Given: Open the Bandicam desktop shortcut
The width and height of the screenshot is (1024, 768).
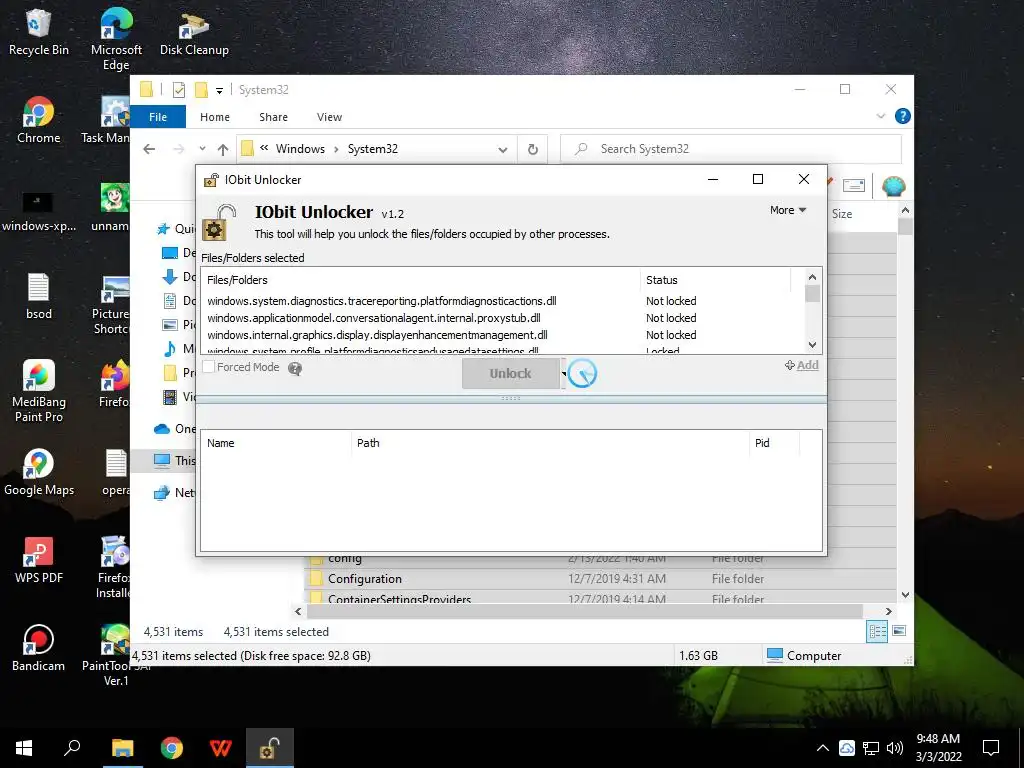Looking at the screenshot, I should (39, 648).
